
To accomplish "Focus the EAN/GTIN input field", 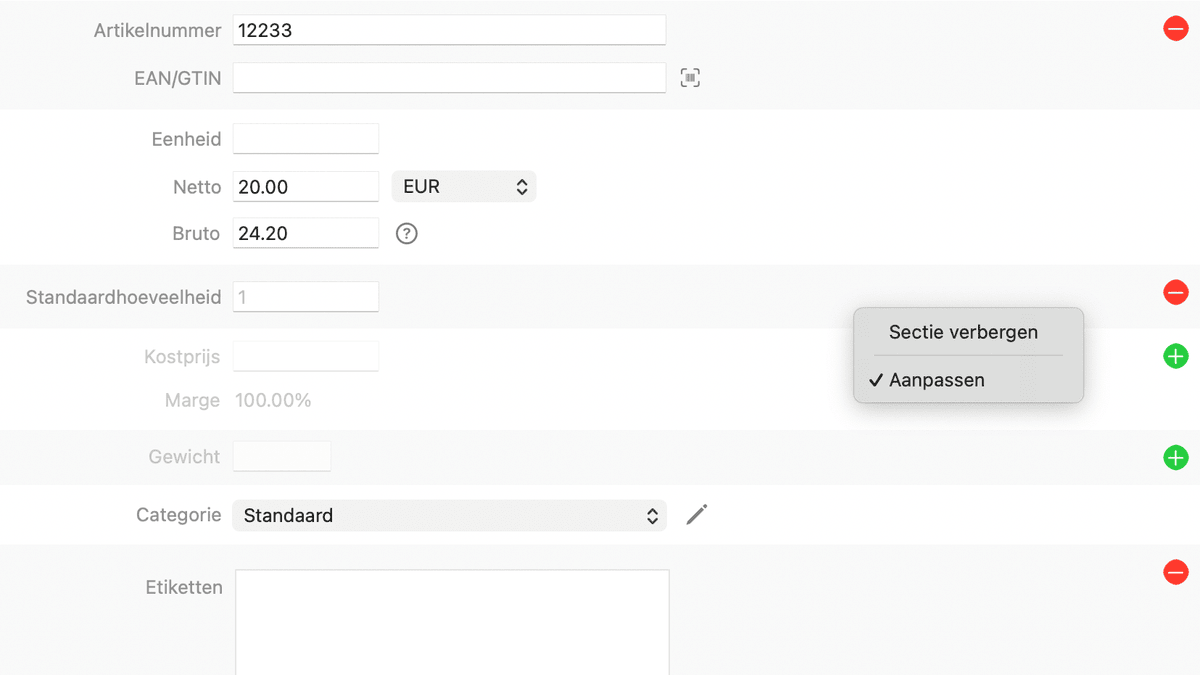I will pos(449,77).
